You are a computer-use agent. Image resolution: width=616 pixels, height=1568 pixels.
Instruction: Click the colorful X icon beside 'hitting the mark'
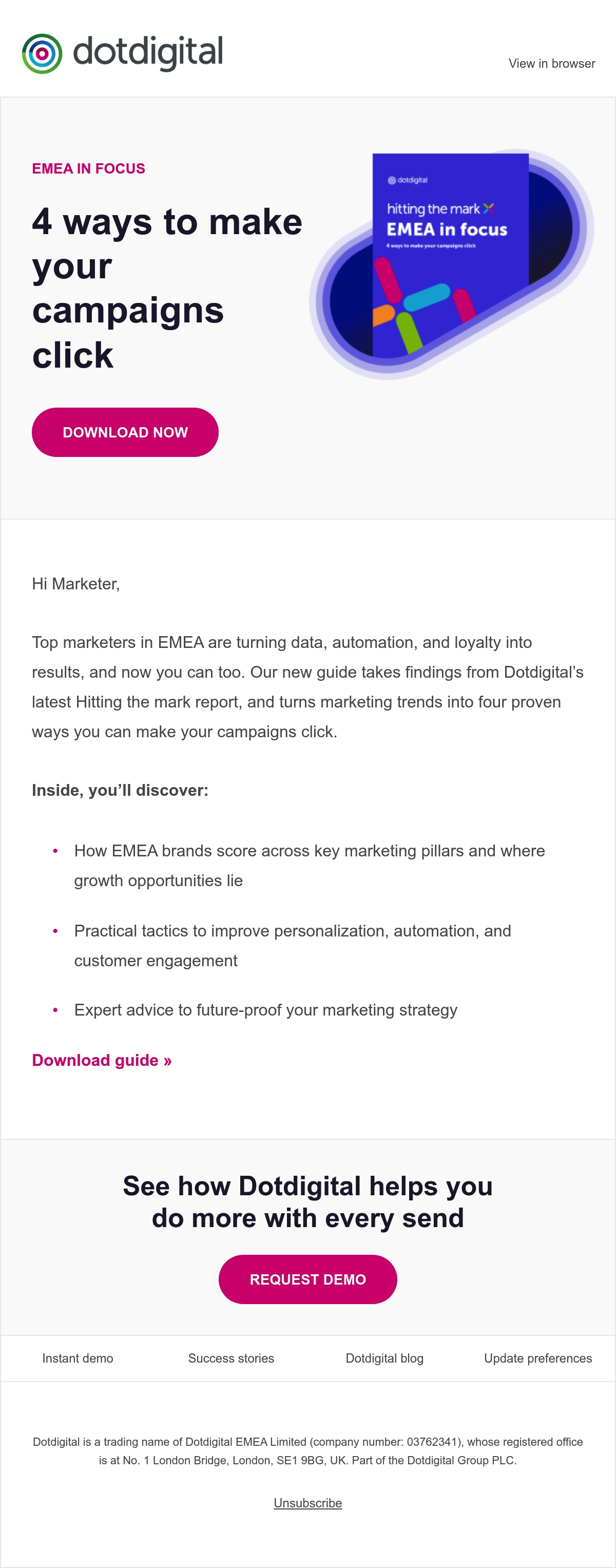(489, 208)
